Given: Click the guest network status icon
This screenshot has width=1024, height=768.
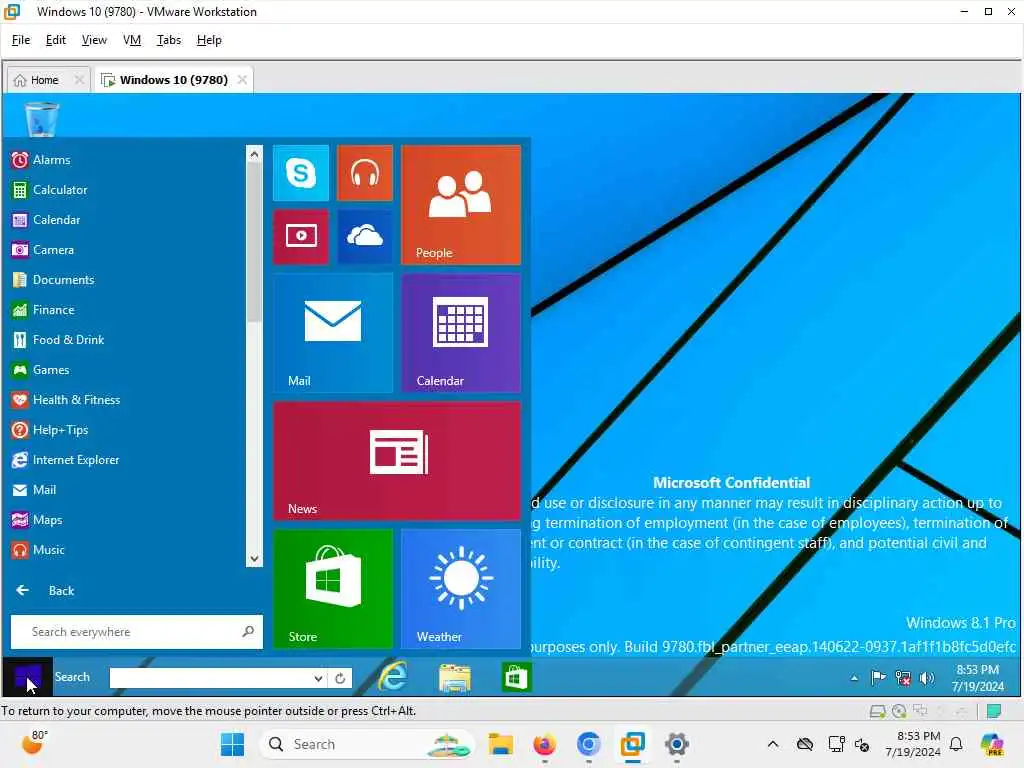Looking at the screenshot, I should [903, 678].
